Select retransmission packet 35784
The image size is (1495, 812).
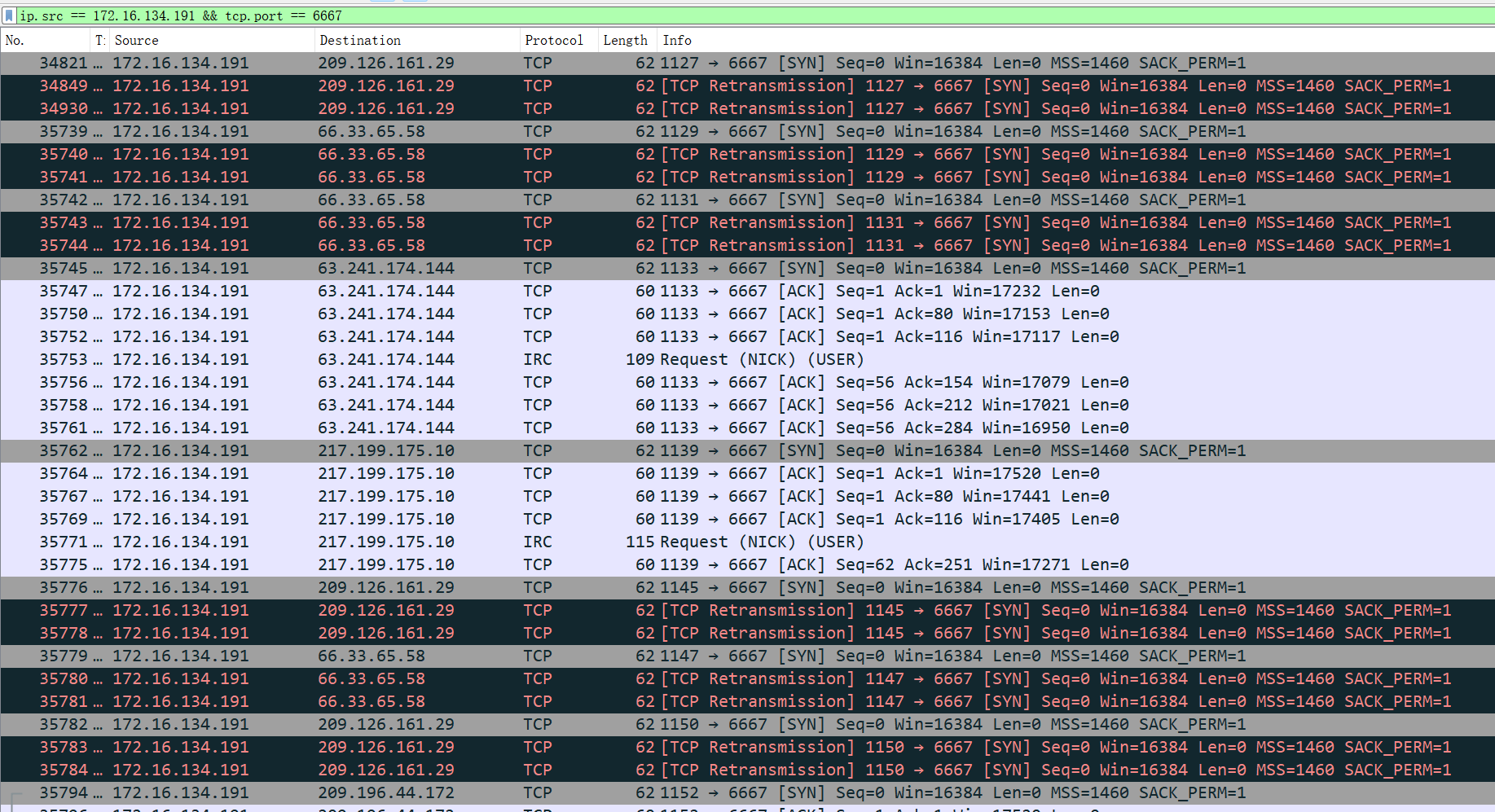tap(747, 770)
